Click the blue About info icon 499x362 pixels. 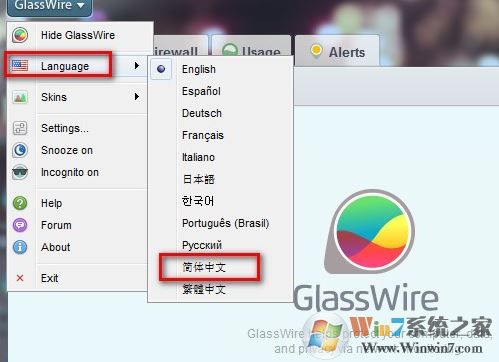click(x=20, y=247)
